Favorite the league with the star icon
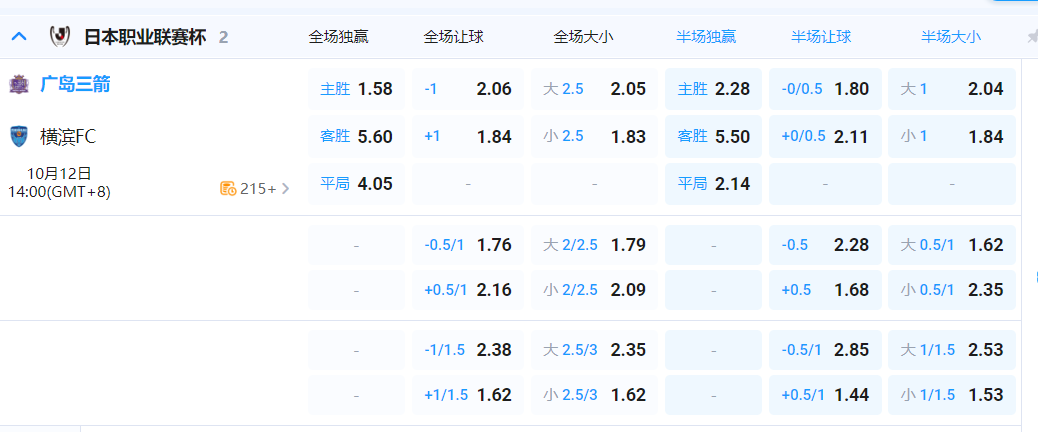This screenshot has height=432, width=1038. click(1031, 37)
